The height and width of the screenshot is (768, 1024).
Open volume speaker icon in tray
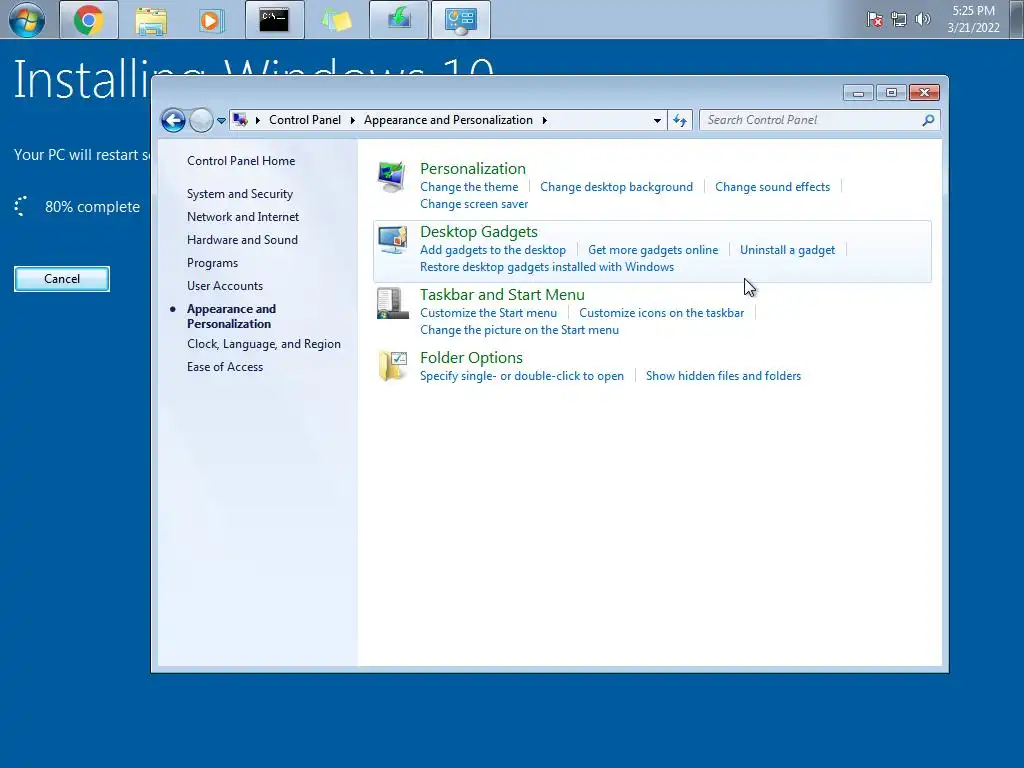click(922, 20)
